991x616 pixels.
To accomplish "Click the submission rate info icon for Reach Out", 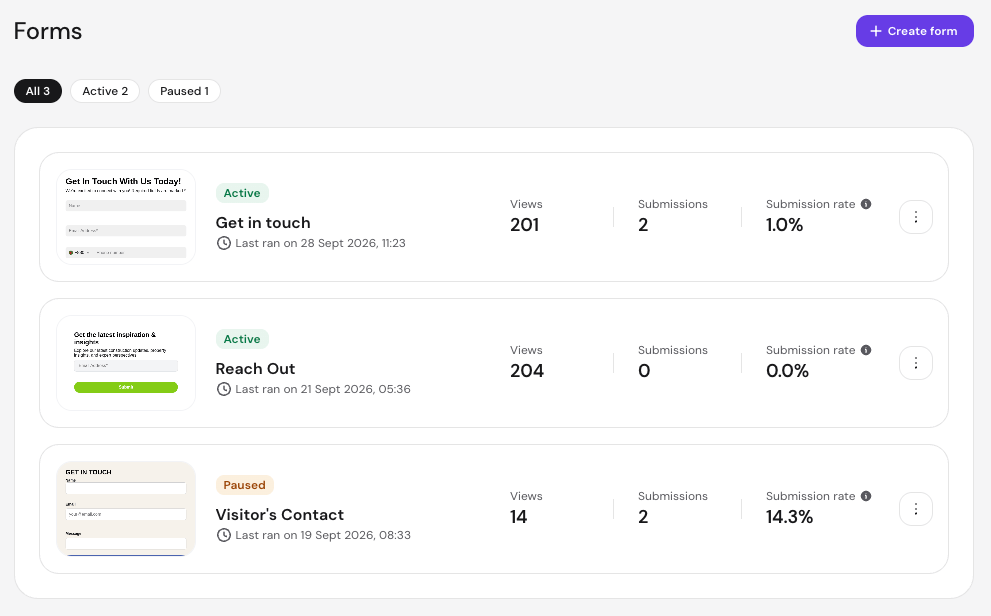I will tap(866, 350).
